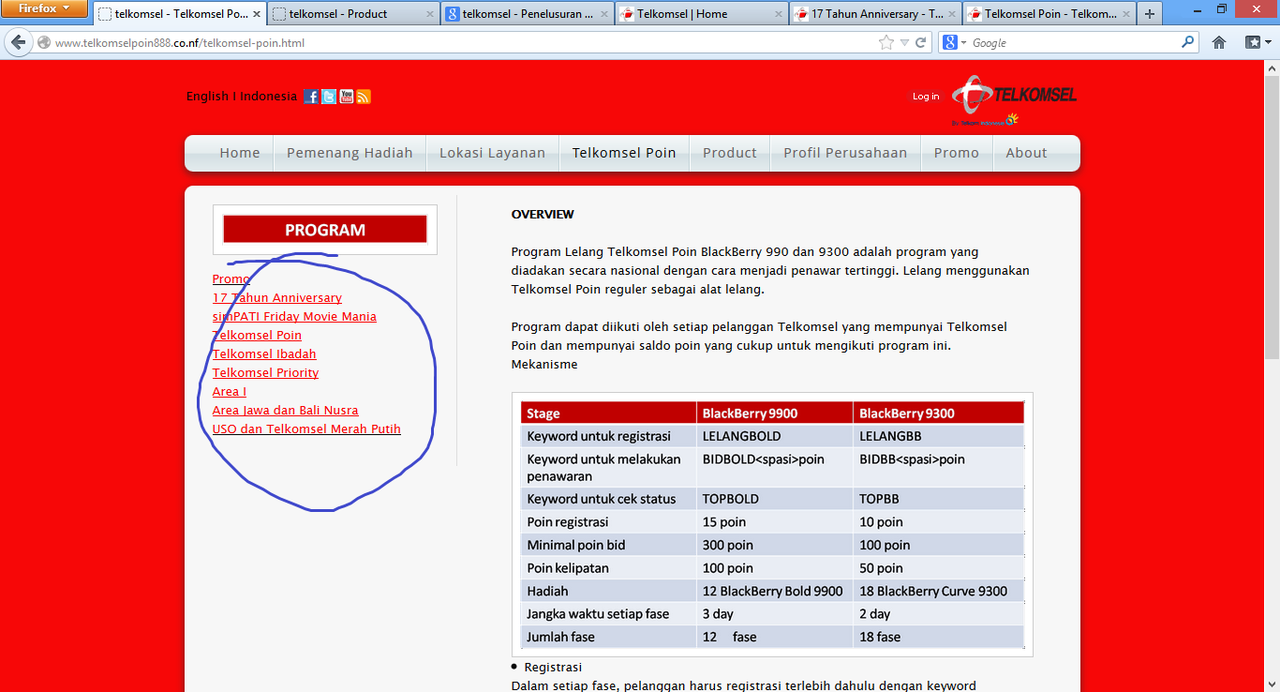1280x692 pixels.
Task: Open 'Area I' sidebar link
Action: [229, 391]
